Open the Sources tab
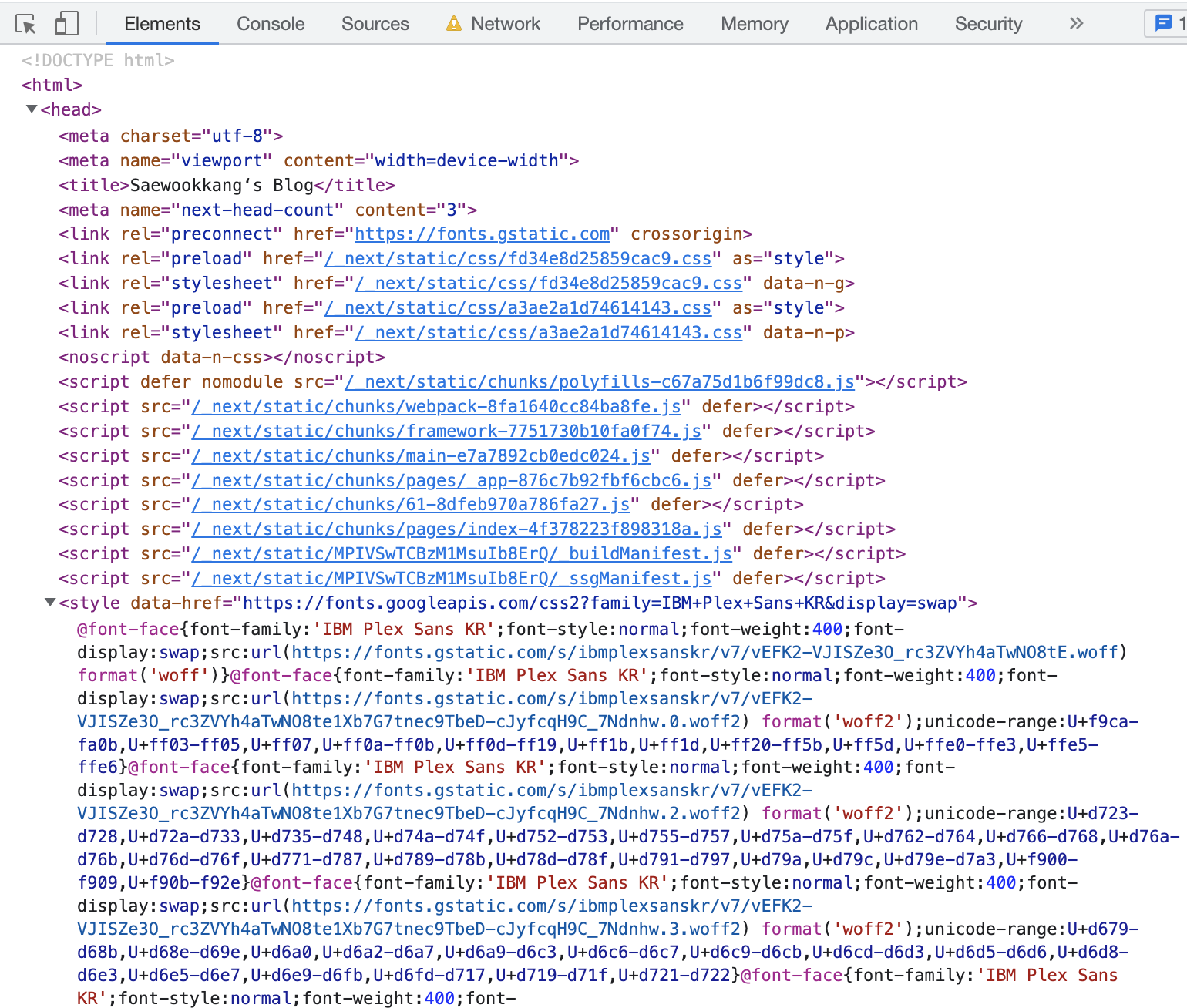 [x=375, y=24]
